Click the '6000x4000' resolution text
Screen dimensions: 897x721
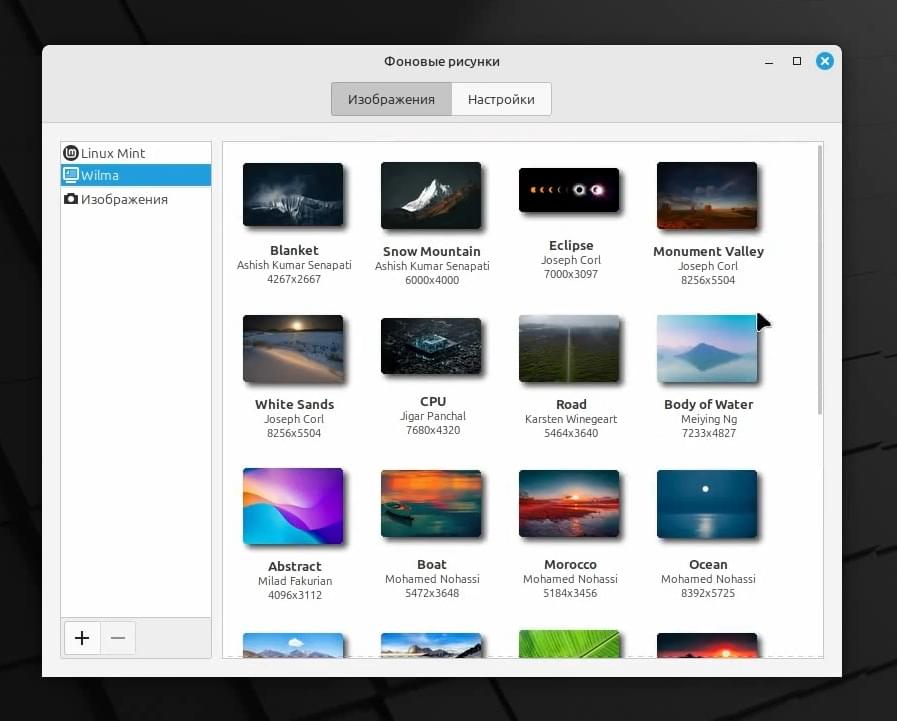pos(432,280)
